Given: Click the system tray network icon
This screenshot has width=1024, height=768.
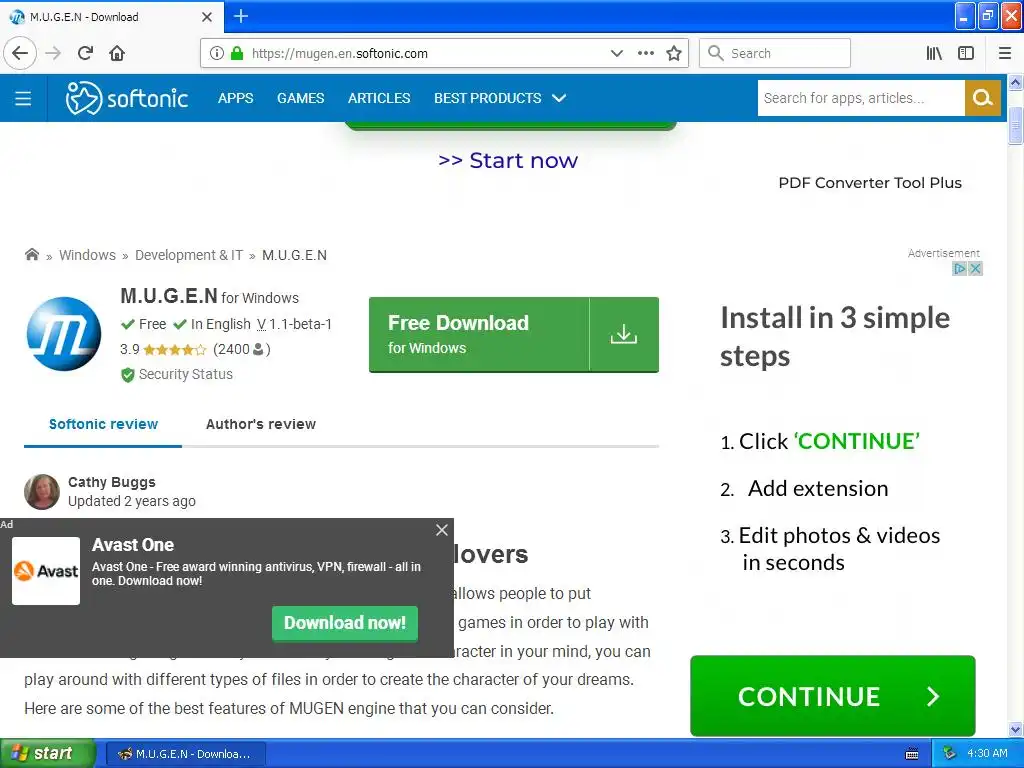Looking at the screenshot, I should (x=949, y=753).
